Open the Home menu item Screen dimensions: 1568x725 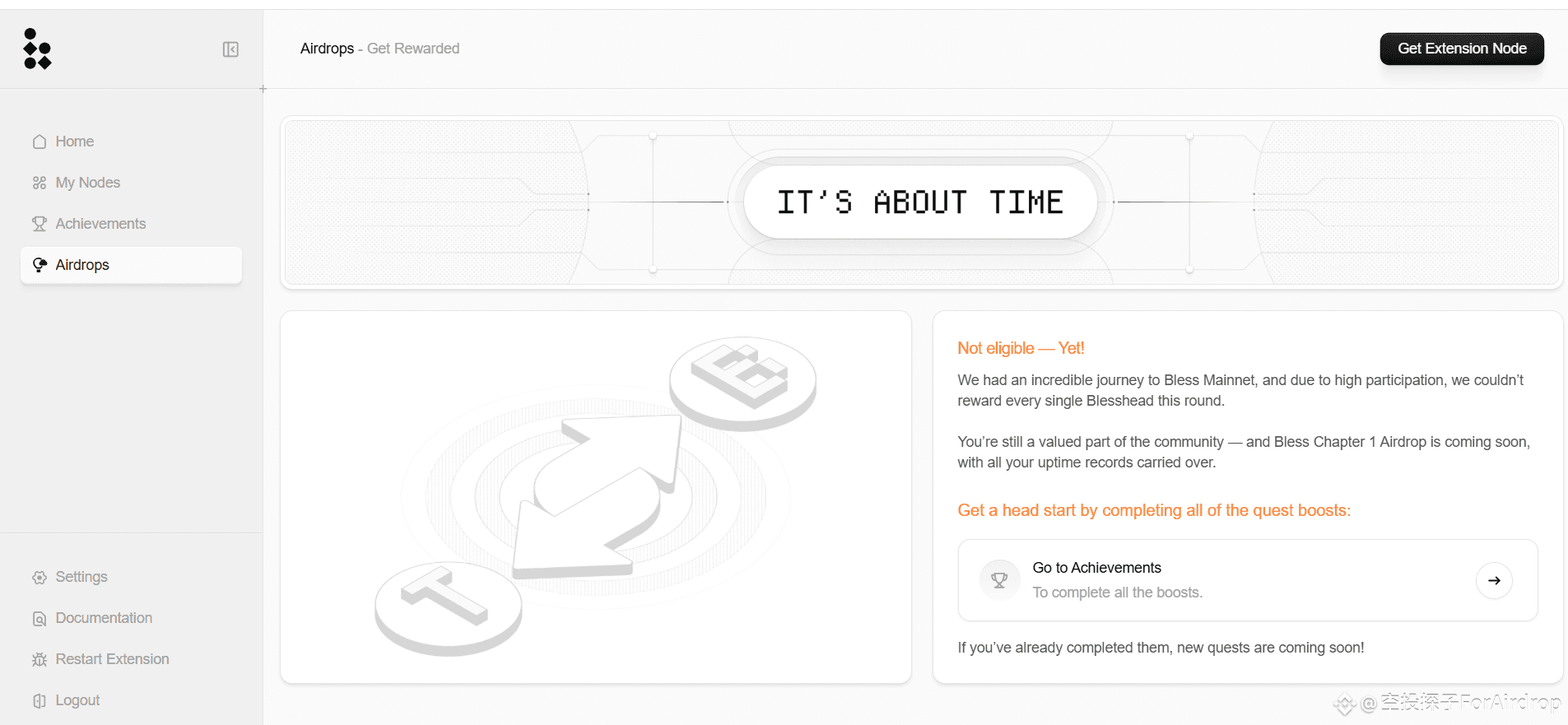pyautogui.click(x=131, y=142)
